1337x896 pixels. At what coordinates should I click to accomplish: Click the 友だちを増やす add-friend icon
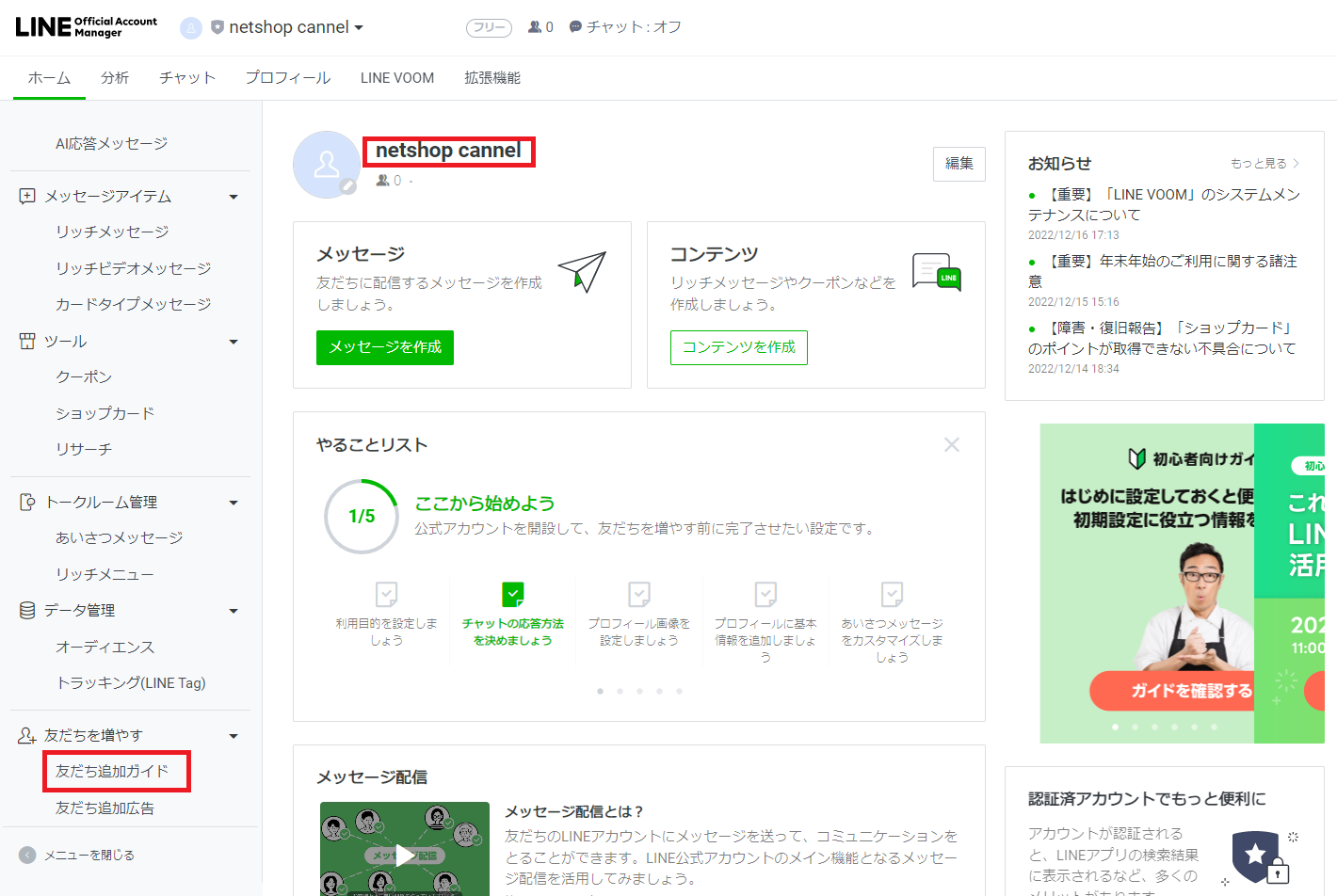click(27, 735)
